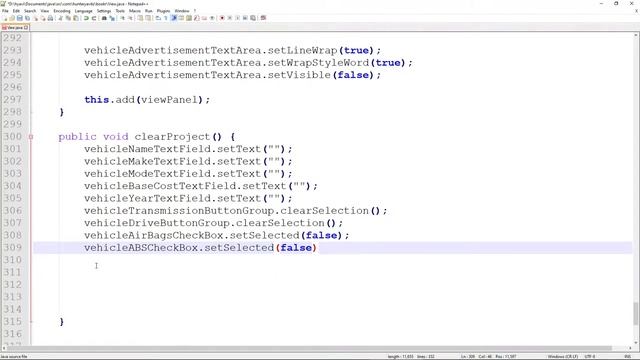Click the vertical scrollbar down arrow
Image resolution: width=640 pixels, height=360 pixels.
636,343
